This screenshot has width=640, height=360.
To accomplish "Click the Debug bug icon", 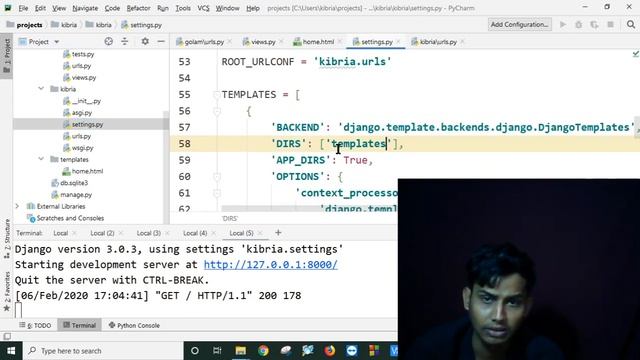I will tap(578, 24).
